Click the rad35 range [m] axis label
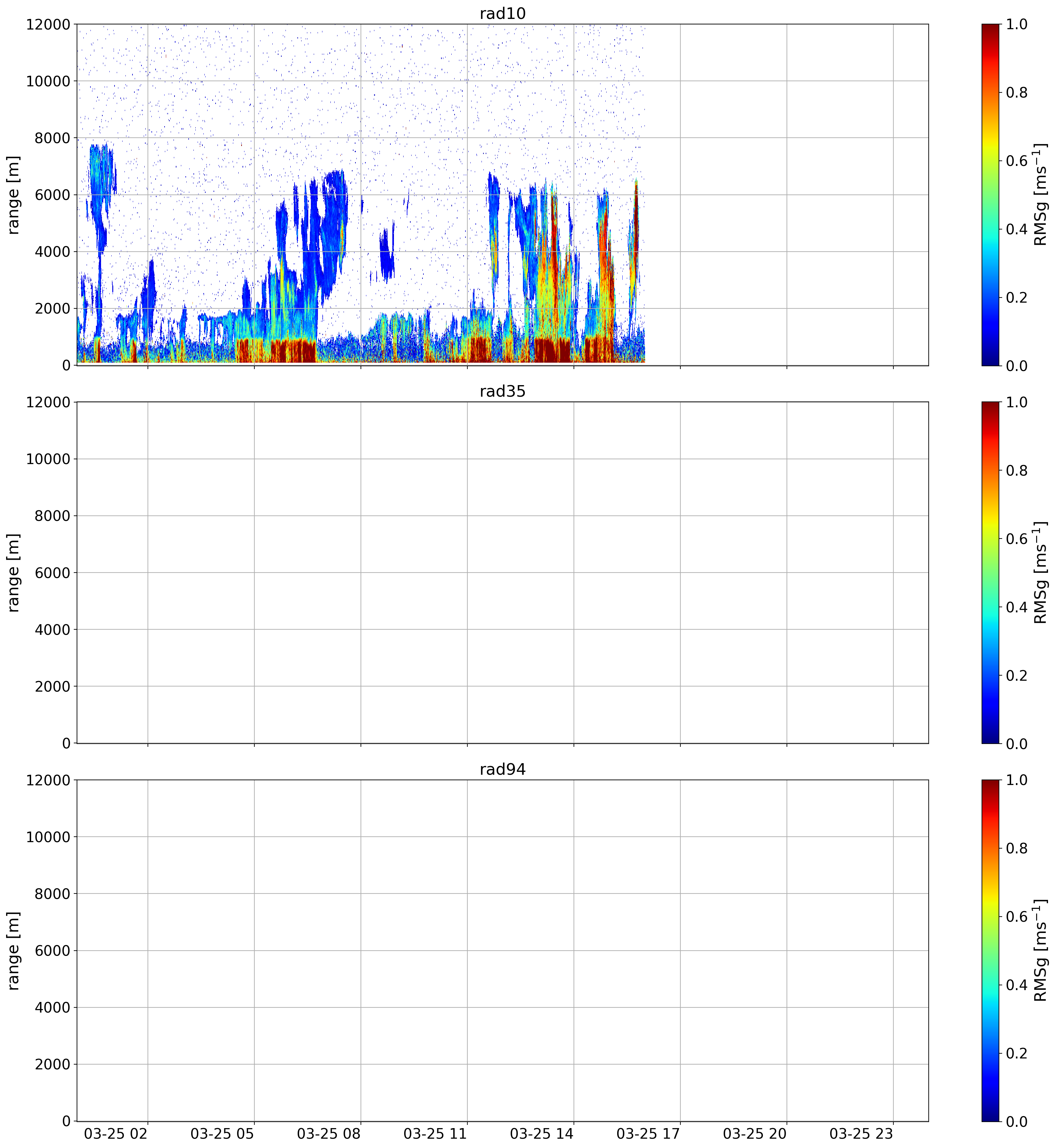This screenshot has width=1057, height=1148. click(14, 572)
